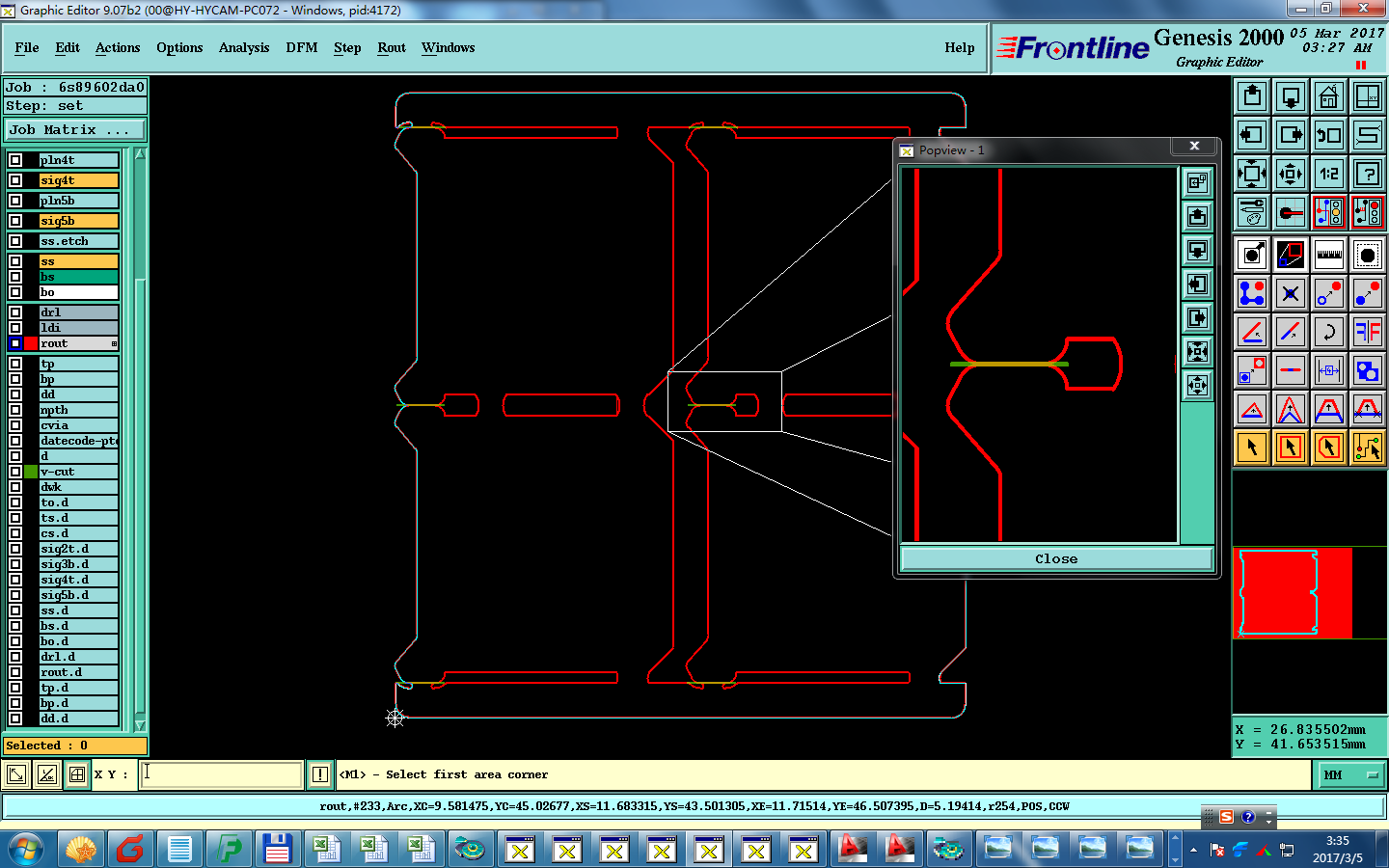Click the X delete feature icon
Image resolution: width=1389 pixels, height=868 pixels.
pyautogui.click(x=1290, y=293)
